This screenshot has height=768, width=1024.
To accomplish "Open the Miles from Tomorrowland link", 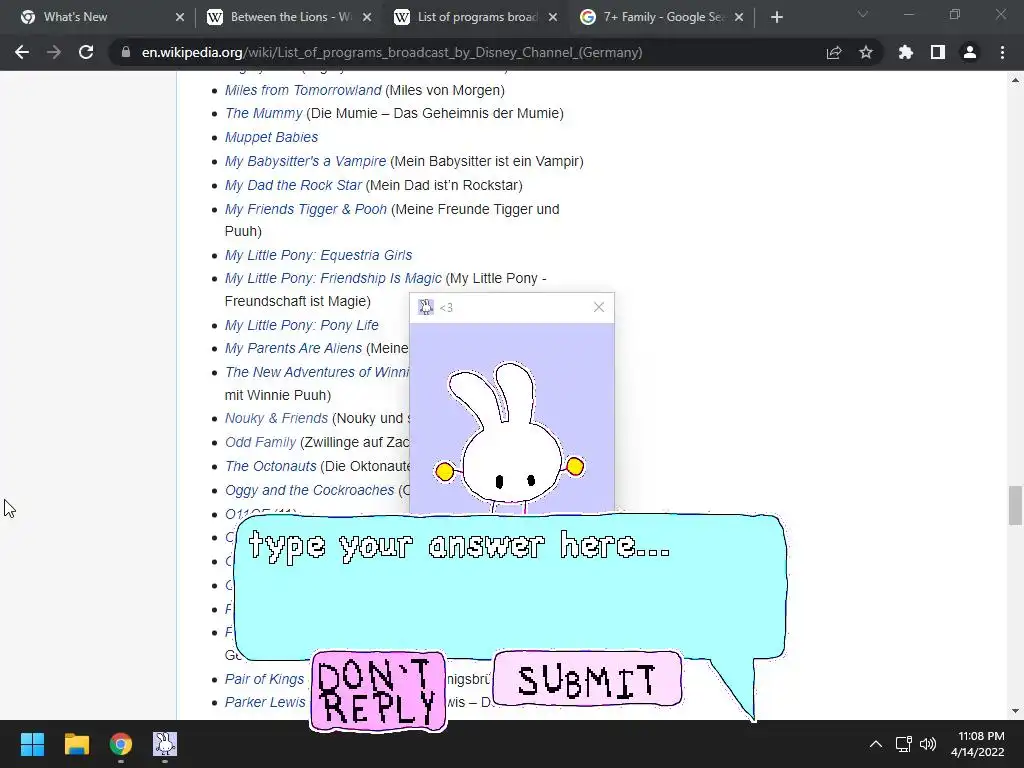I will (x=303, y=90).
